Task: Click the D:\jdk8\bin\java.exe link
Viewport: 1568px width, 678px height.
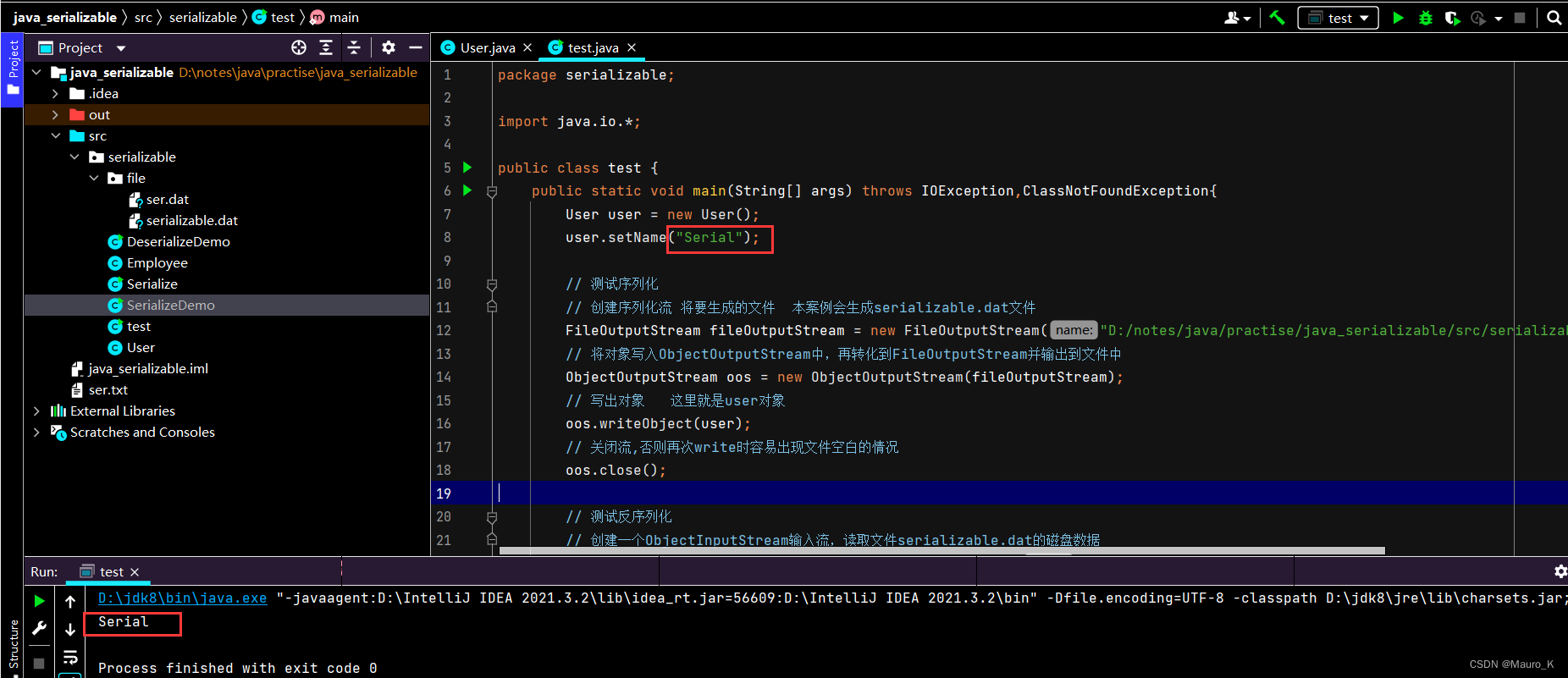Action: point(182,598)
